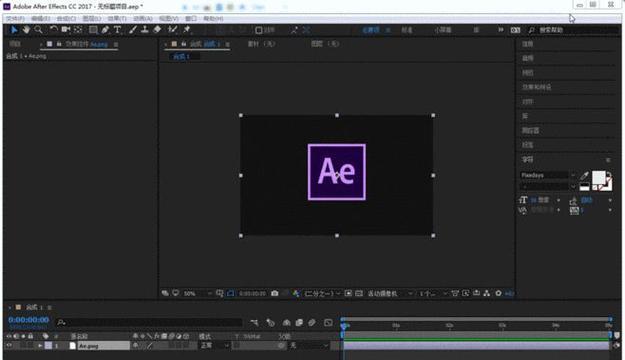The width and height of the screenshot is (625, 360).
Task: Open the Animation menu
Action: (143, 19)
